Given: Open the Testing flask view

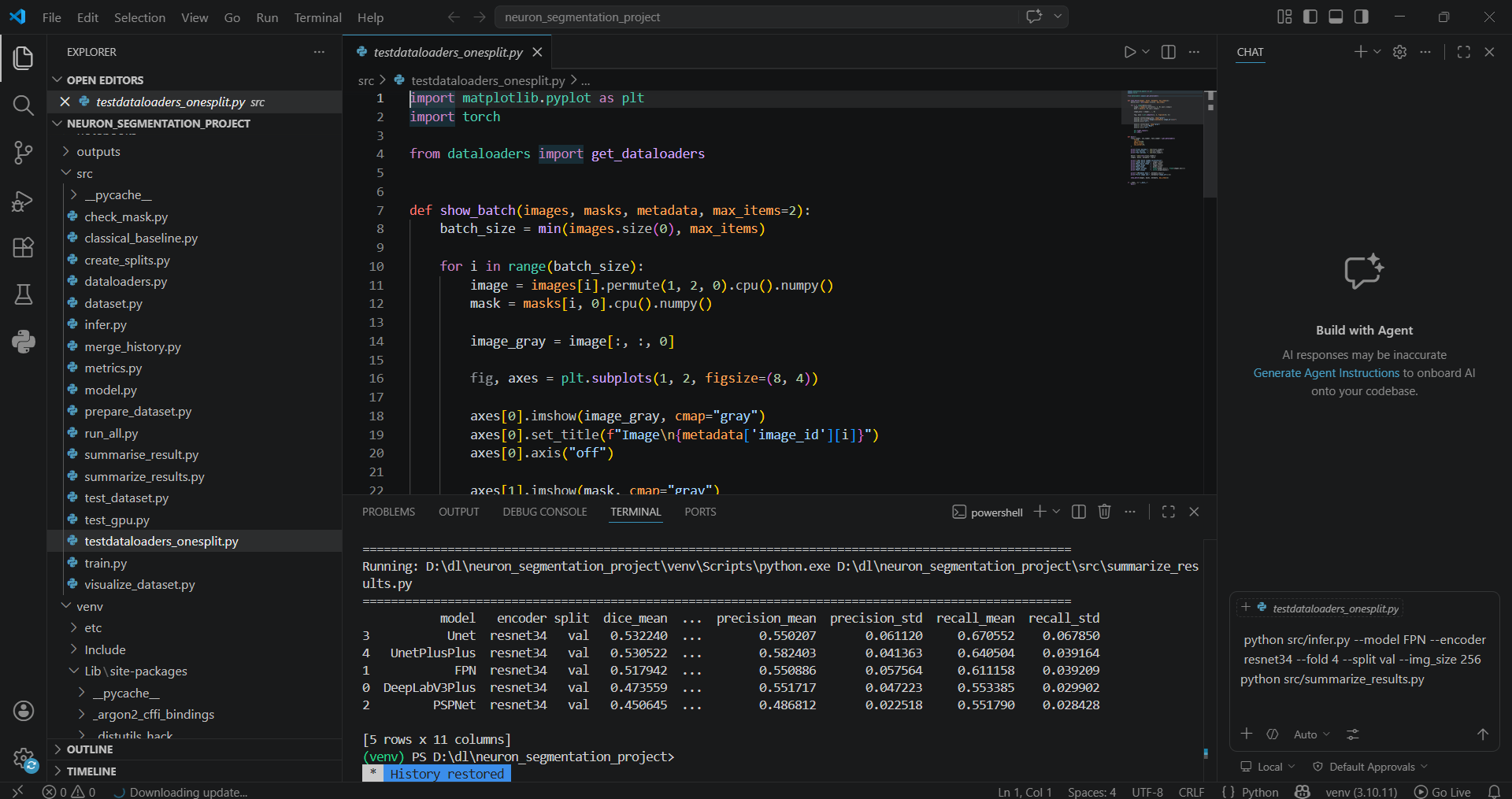Looking at the screenshot, I should (x=24, y=294).
